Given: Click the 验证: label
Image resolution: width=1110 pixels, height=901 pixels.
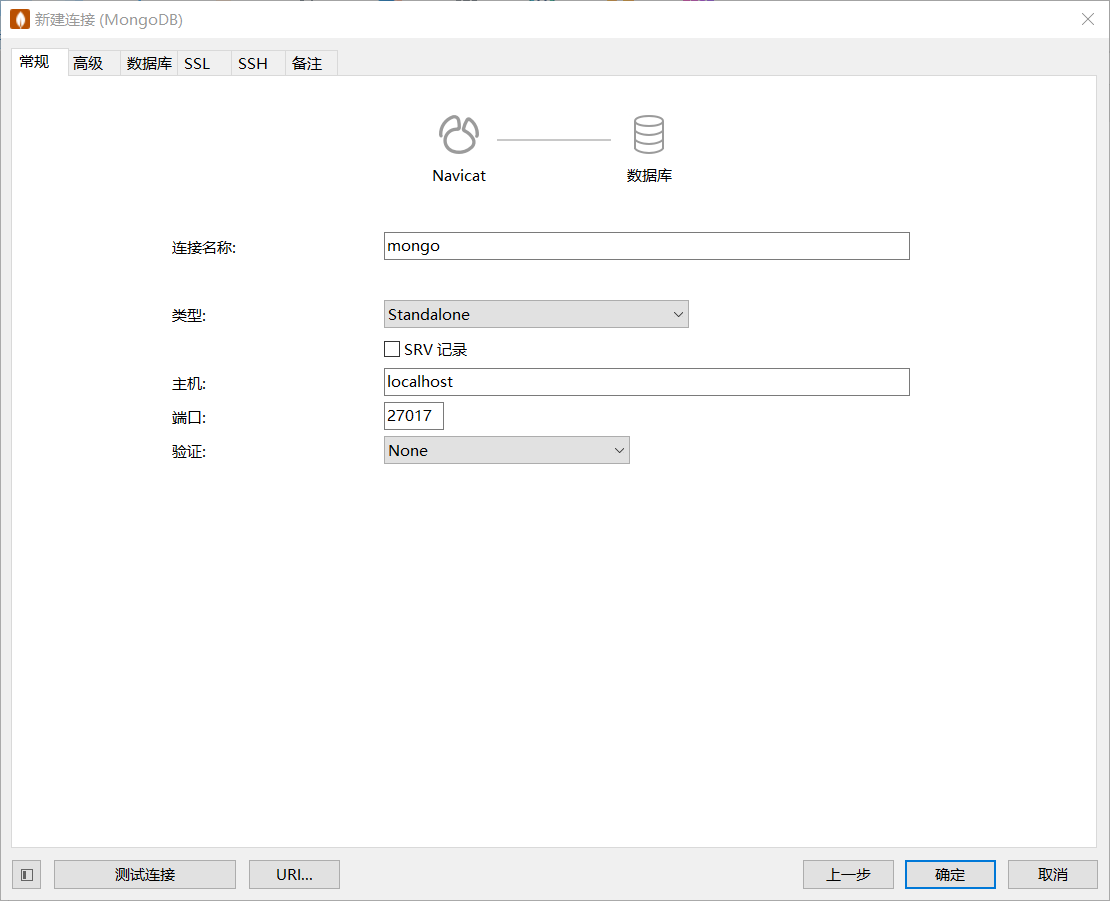Looking at the screenshot, I should pyautogui.click(x=189, y=452).
